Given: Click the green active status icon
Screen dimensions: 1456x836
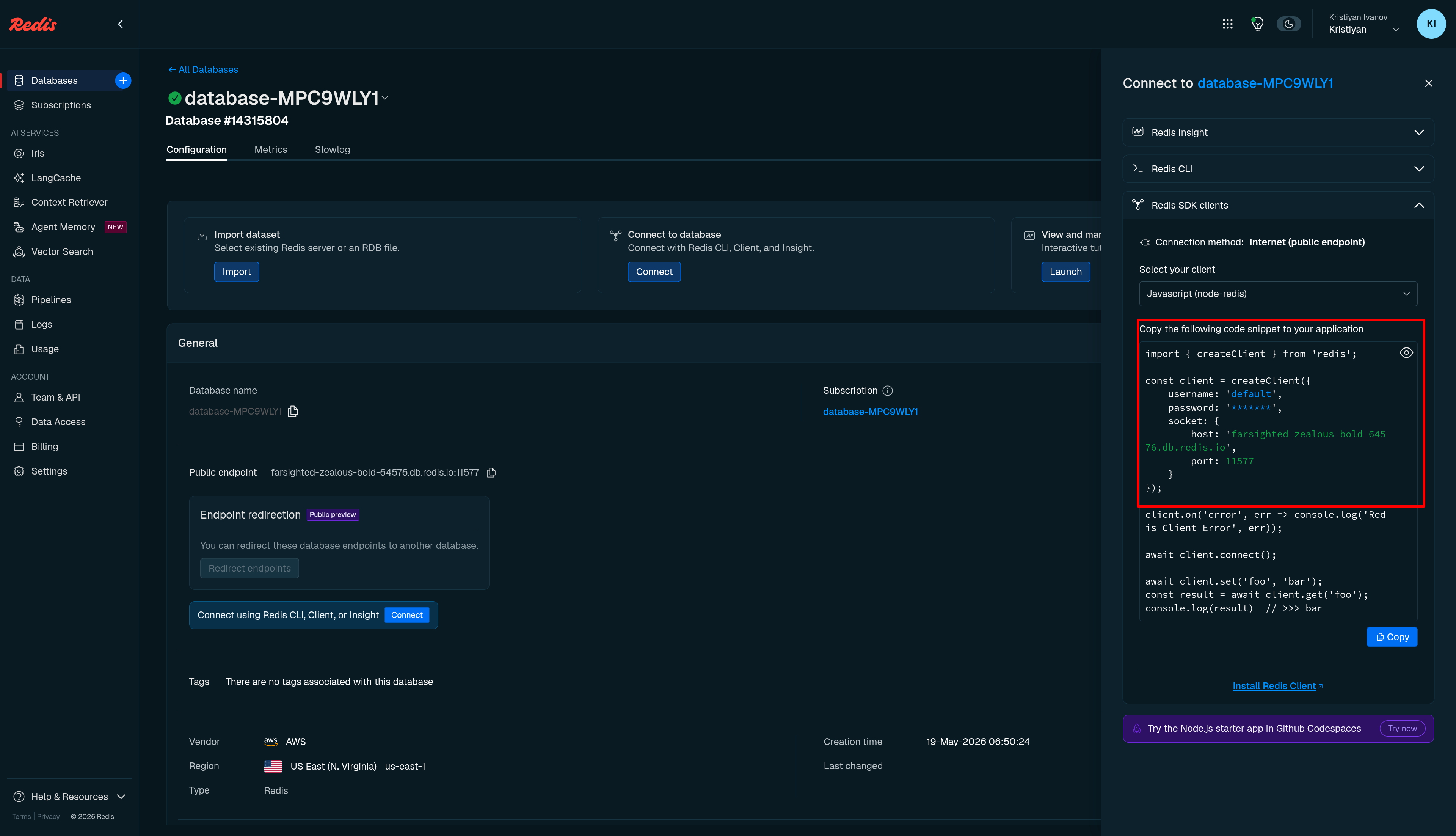Looking at the screenshot, I should click(x=174, y=98).
